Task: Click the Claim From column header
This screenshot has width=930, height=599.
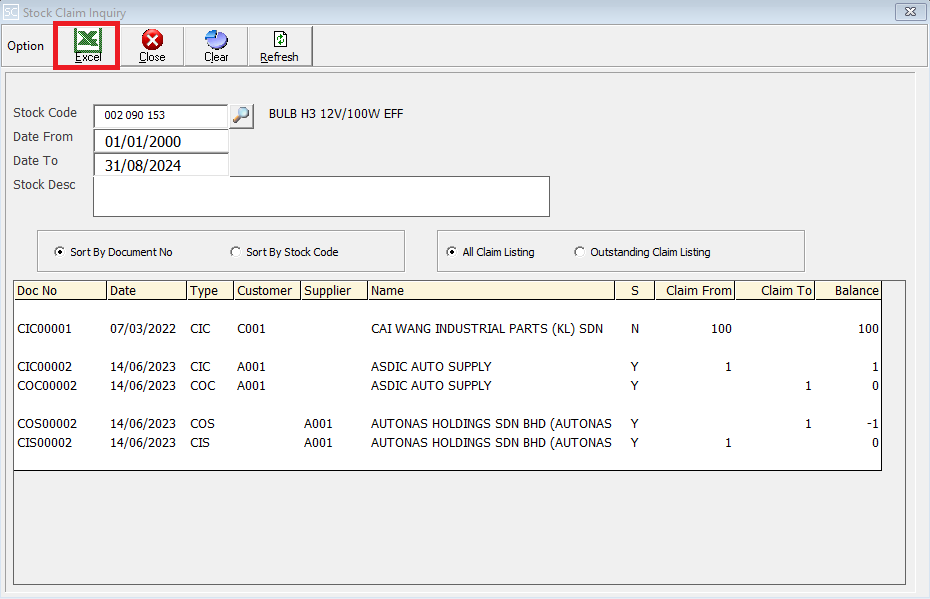Action: [x=695, y=291]
